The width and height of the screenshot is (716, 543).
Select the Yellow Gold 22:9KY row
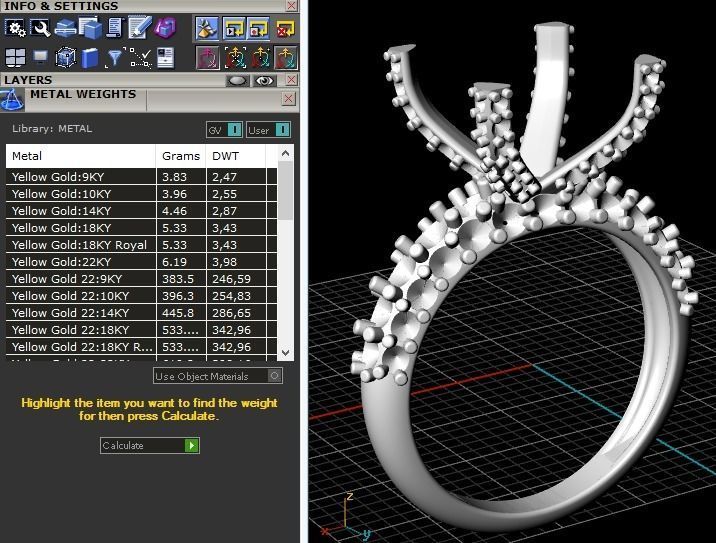click(x=142, y=279)
